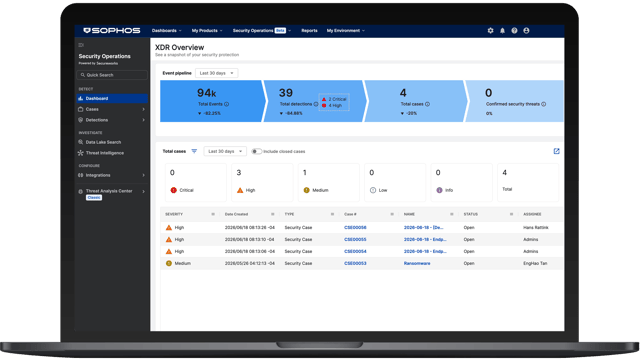
Task: Open Event pipeline Last 30 days dropdown
Action: (x=216, y=73)
